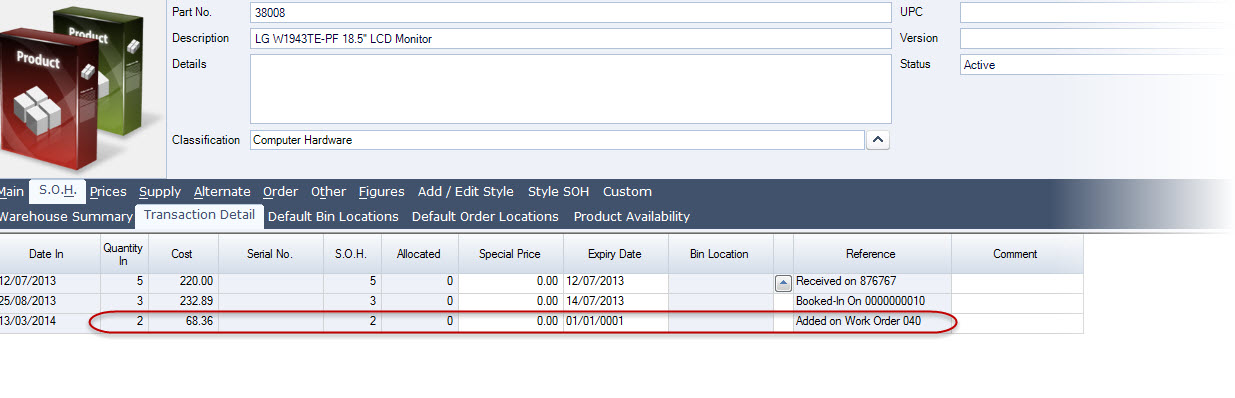Click the Cost column header

[183, 254]
